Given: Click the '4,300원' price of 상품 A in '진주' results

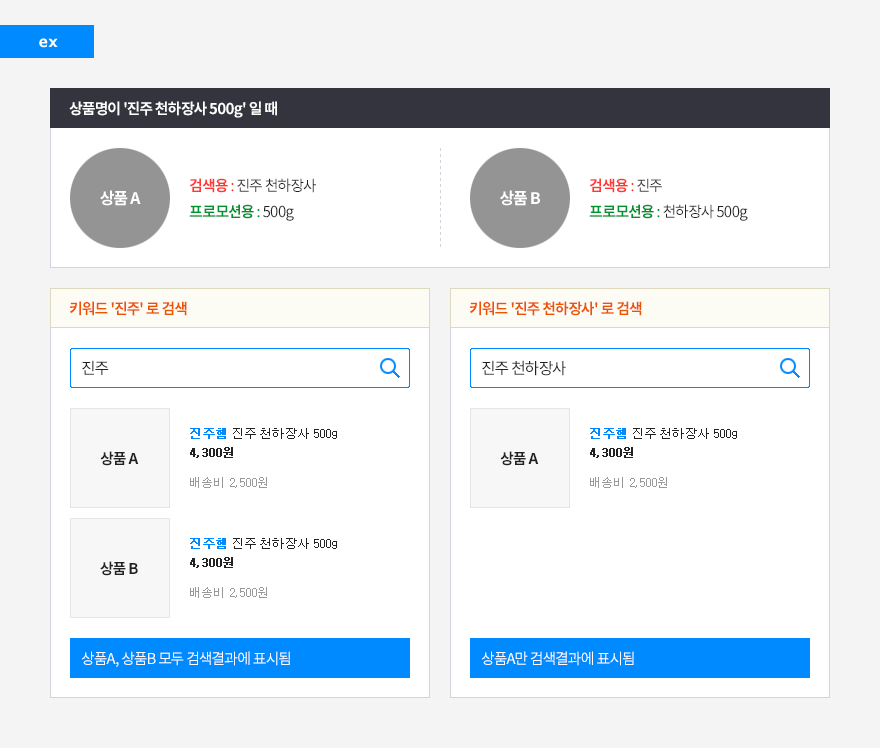Looking at the screenshot, I should pyautogui.click(x=212, y=453).
